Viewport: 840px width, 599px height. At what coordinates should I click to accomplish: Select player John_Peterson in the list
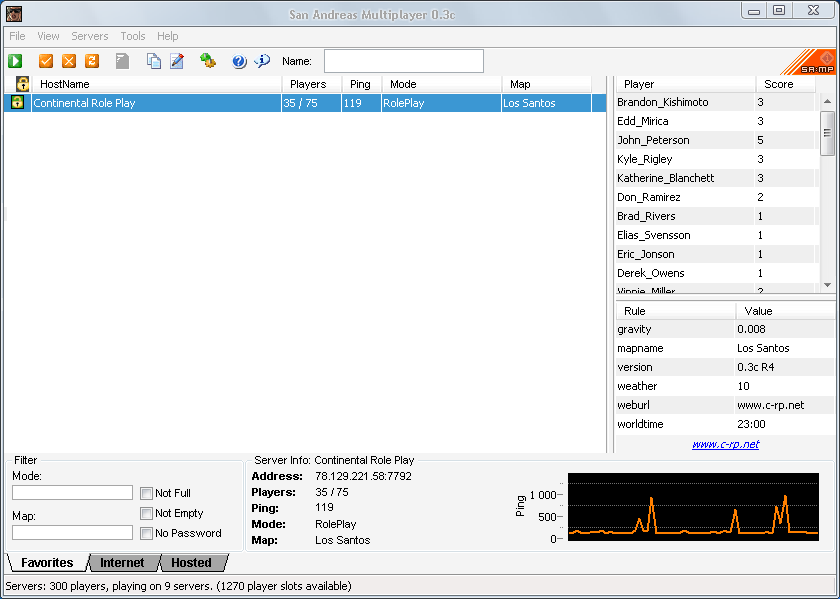717,140
